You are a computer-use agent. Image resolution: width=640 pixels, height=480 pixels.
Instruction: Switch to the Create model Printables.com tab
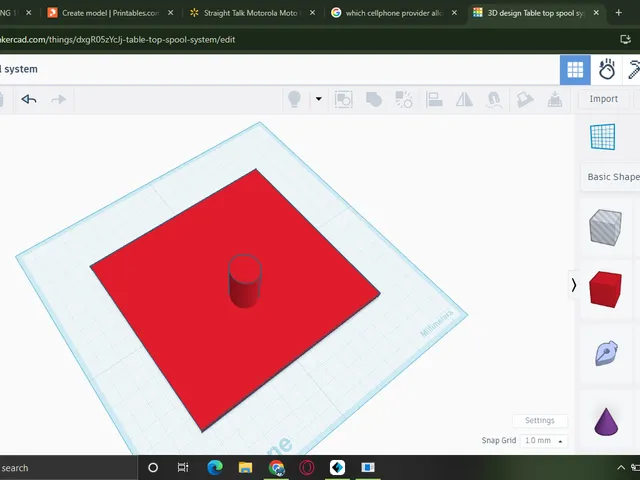[110, 13]
